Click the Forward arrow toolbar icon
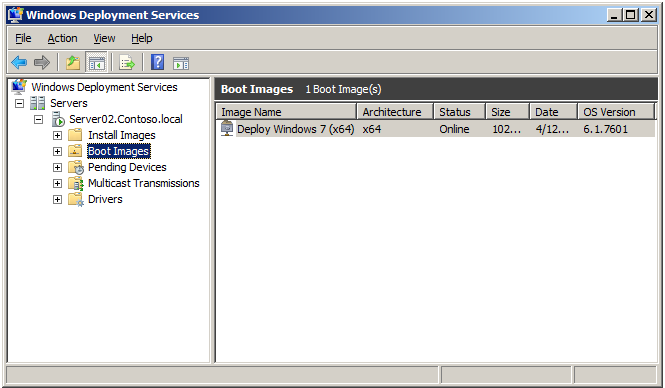Screen dimensions: 665x388 (42, 63)
